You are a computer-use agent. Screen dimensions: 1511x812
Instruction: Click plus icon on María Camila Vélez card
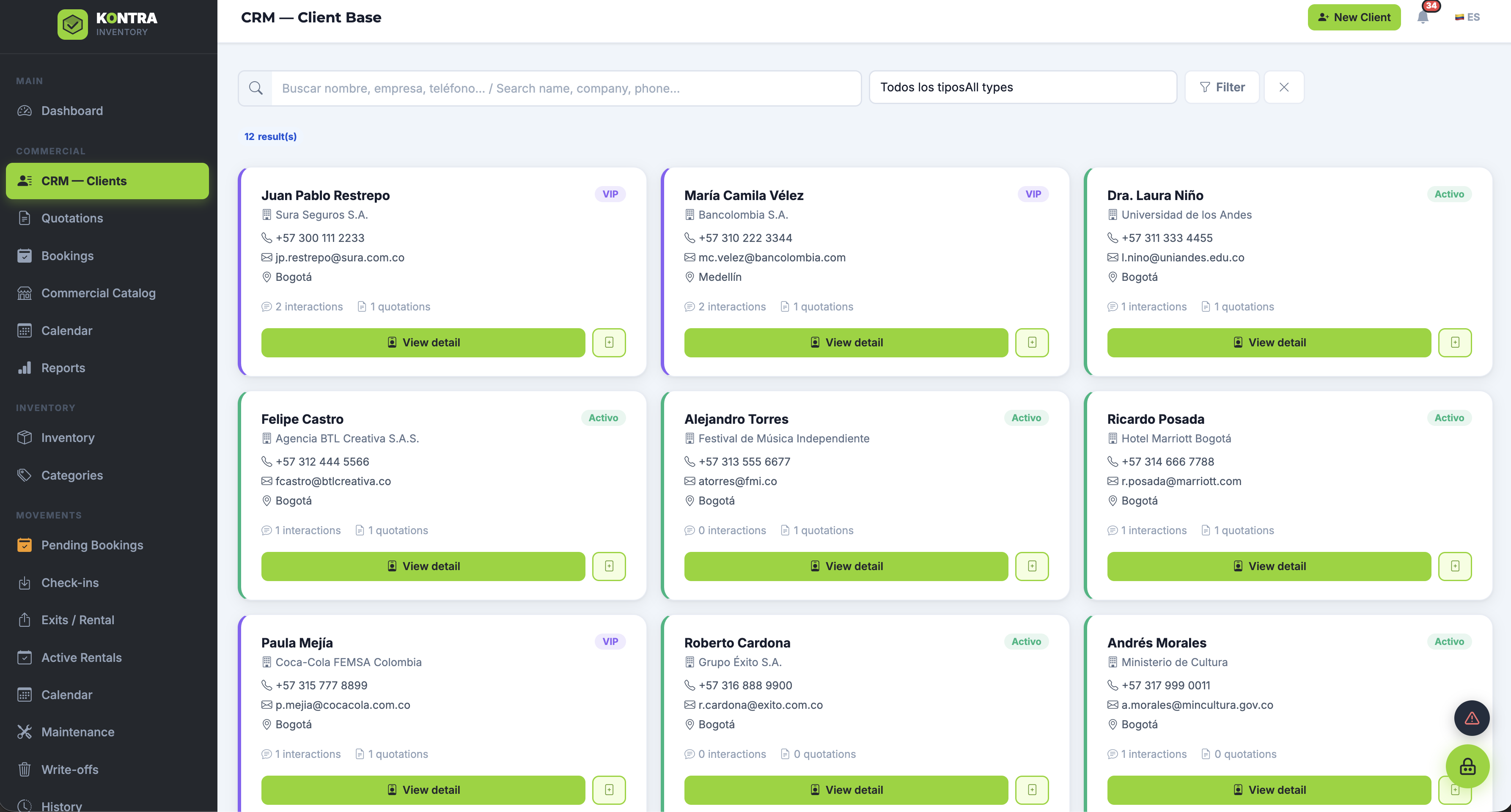tap(1032, 343)
